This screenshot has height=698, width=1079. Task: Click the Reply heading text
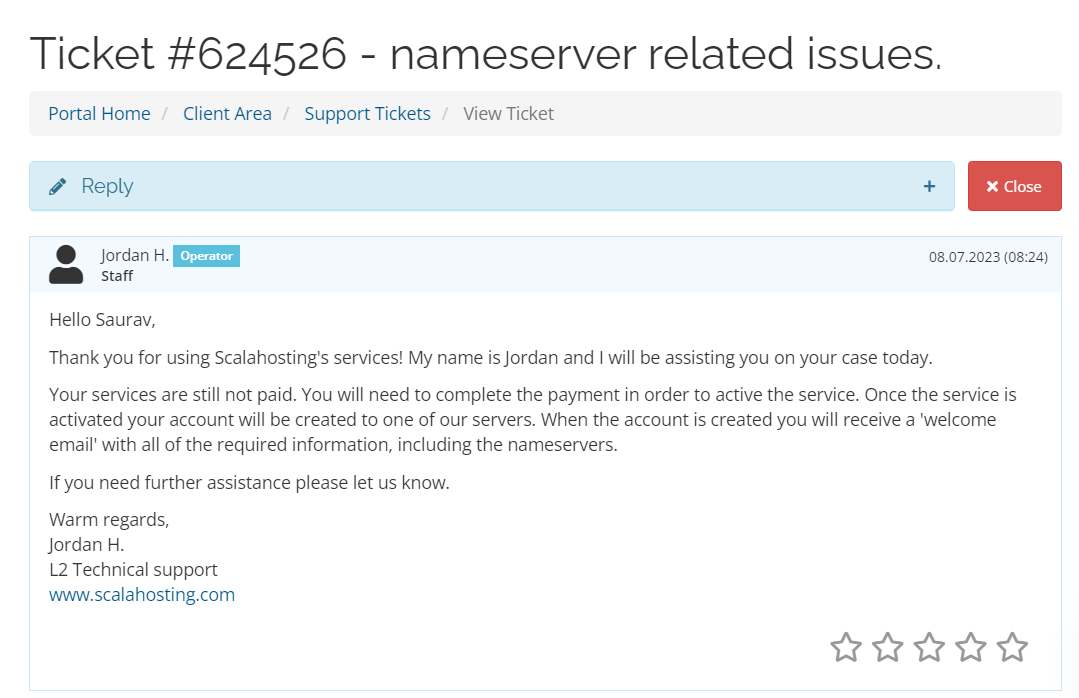coord(107,186)
